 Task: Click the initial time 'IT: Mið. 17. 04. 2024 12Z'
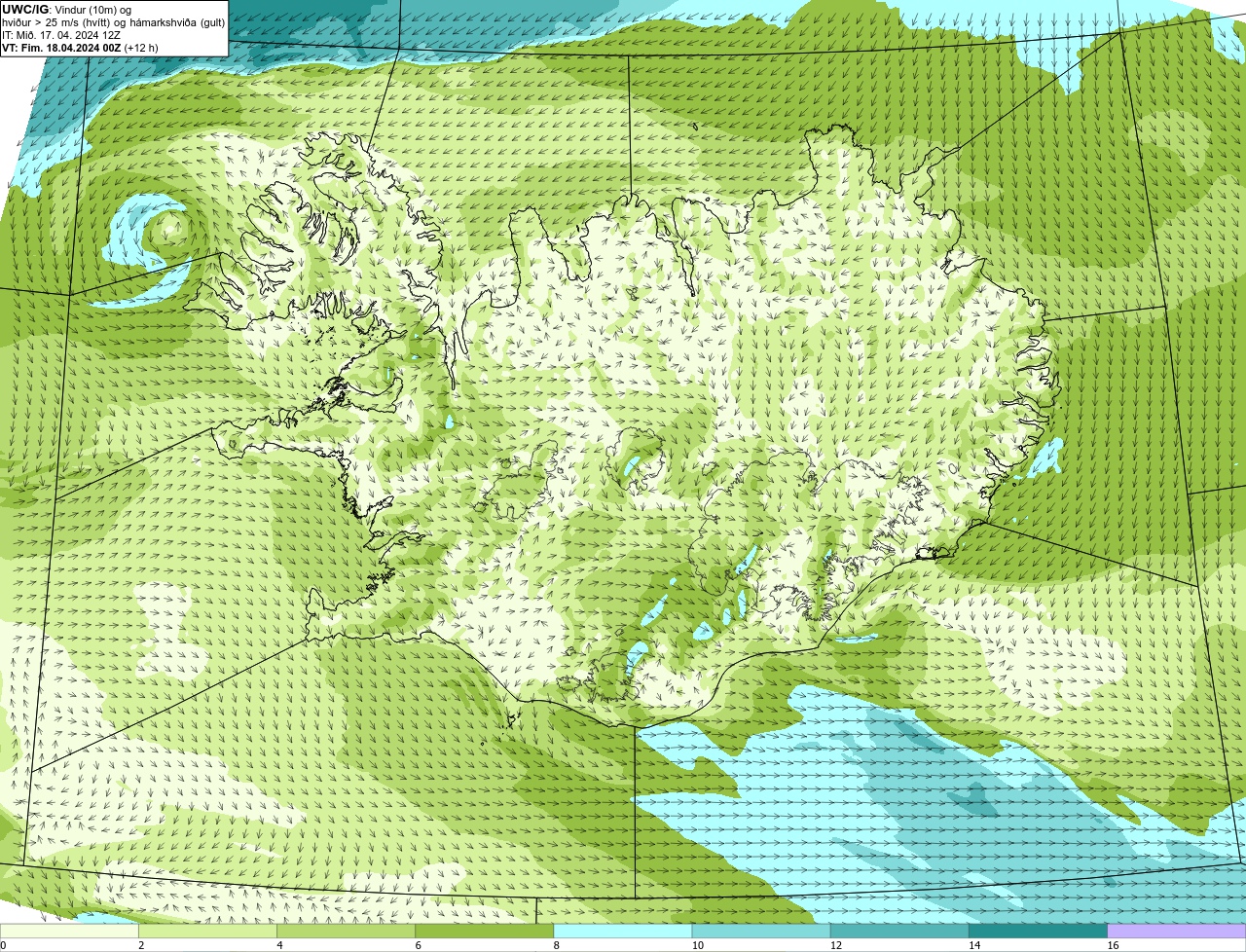pos(61,35)
